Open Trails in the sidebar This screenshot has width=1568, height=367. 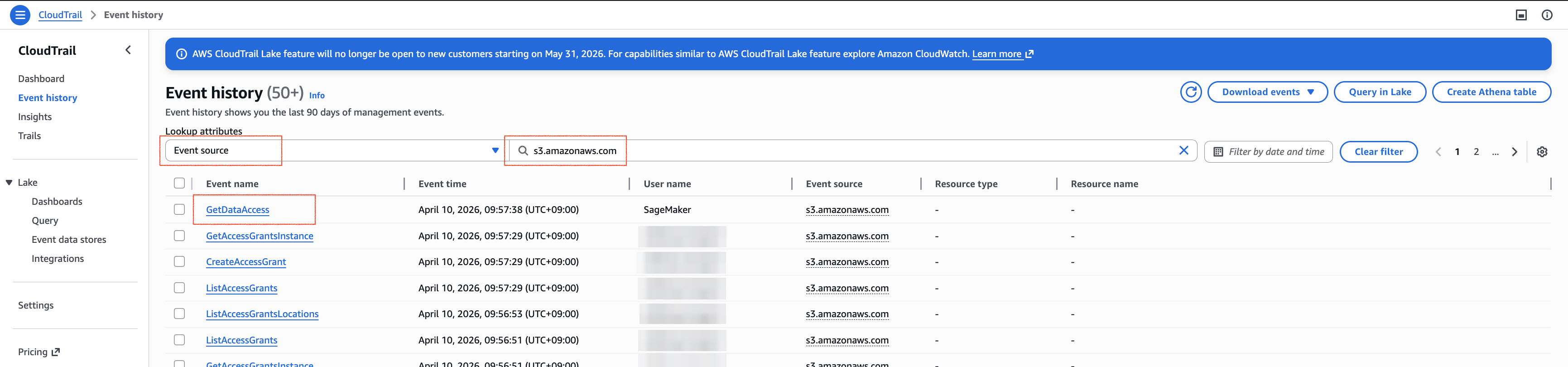coord(29,136)
